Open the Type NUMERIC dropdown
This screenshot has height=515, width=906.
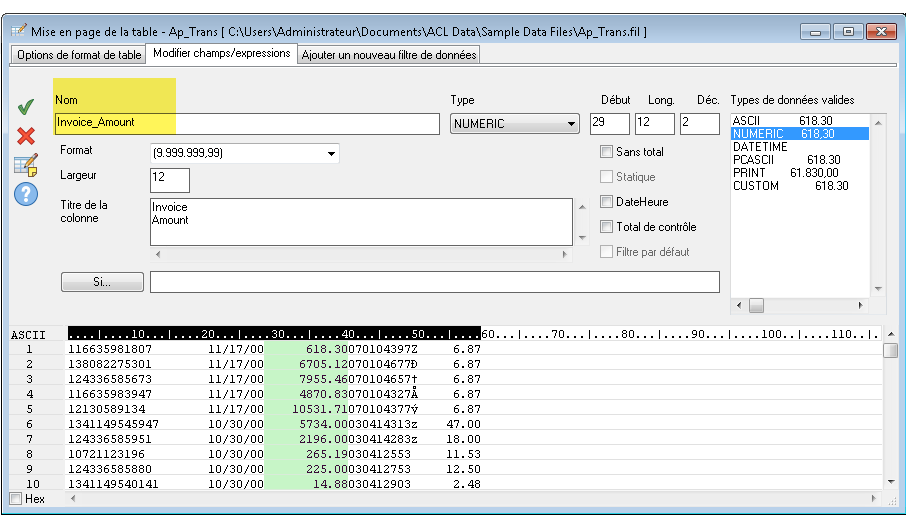[x=515, y=124]
